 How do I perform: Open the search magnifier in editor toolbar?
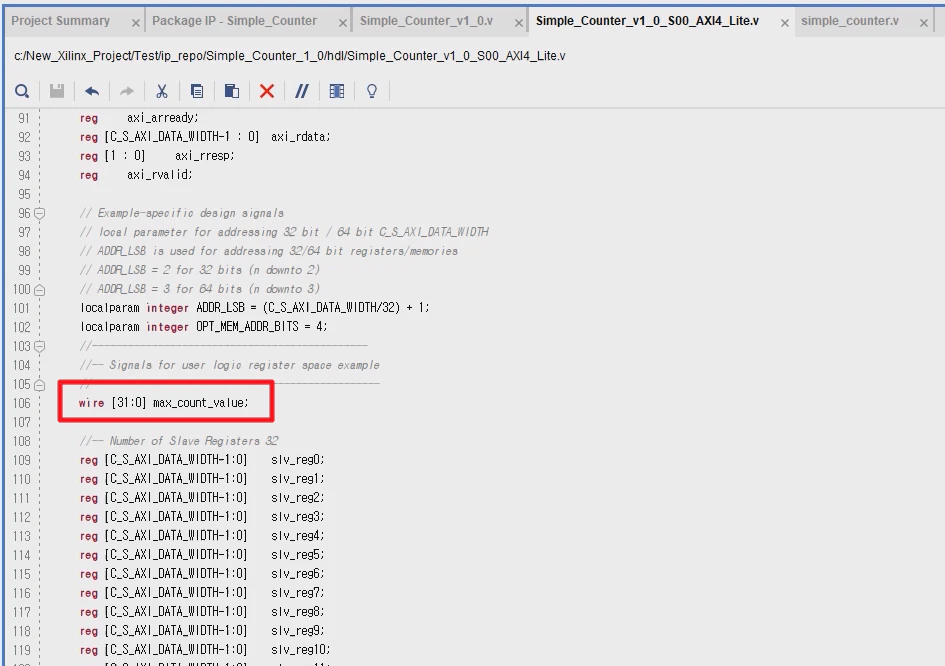22,91
